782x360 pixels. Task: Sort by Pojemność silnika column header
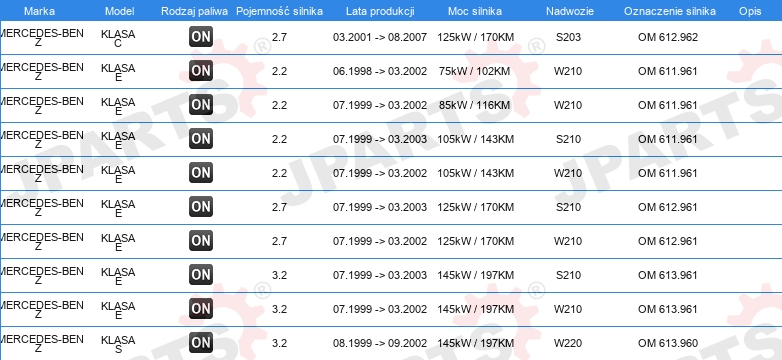(279, 11)
